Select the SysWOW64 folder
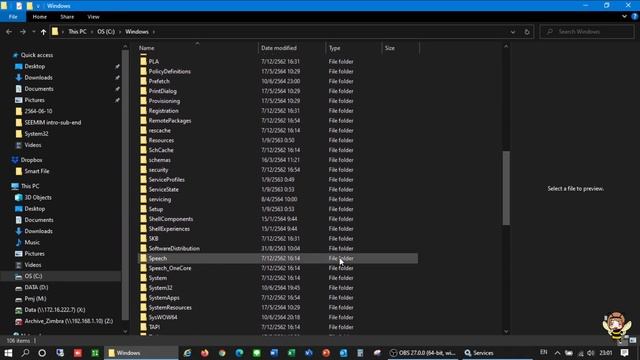 click(163, 317)
